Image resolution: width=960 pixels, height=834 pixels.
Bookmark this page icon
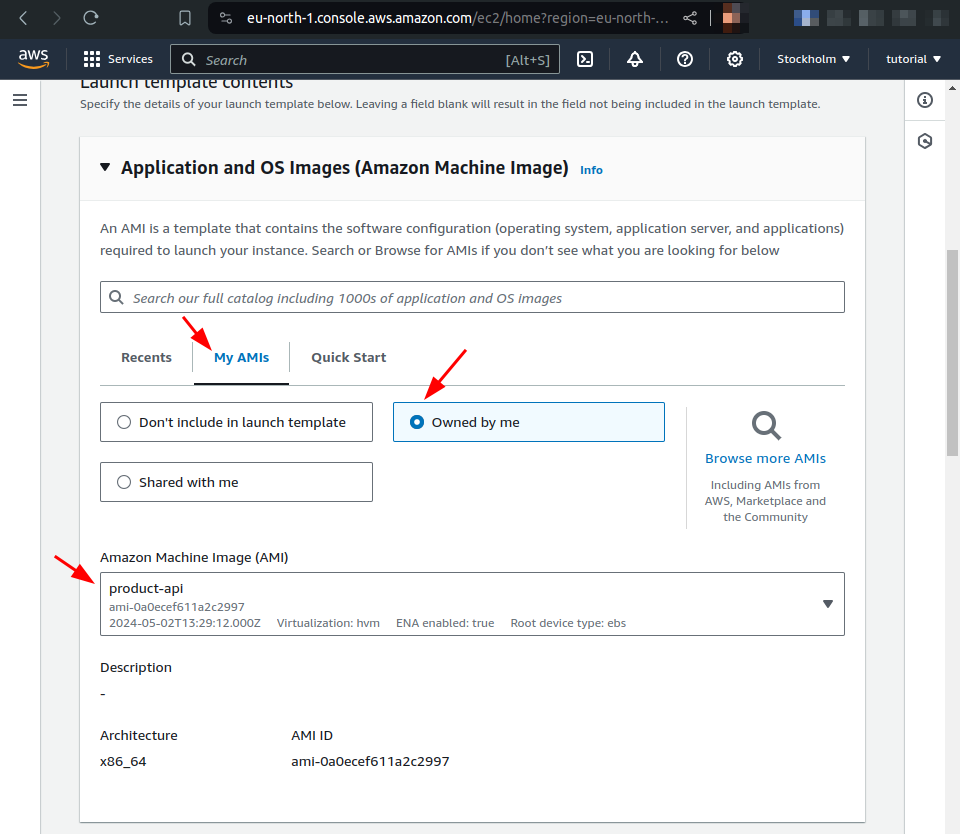(184, 18)
